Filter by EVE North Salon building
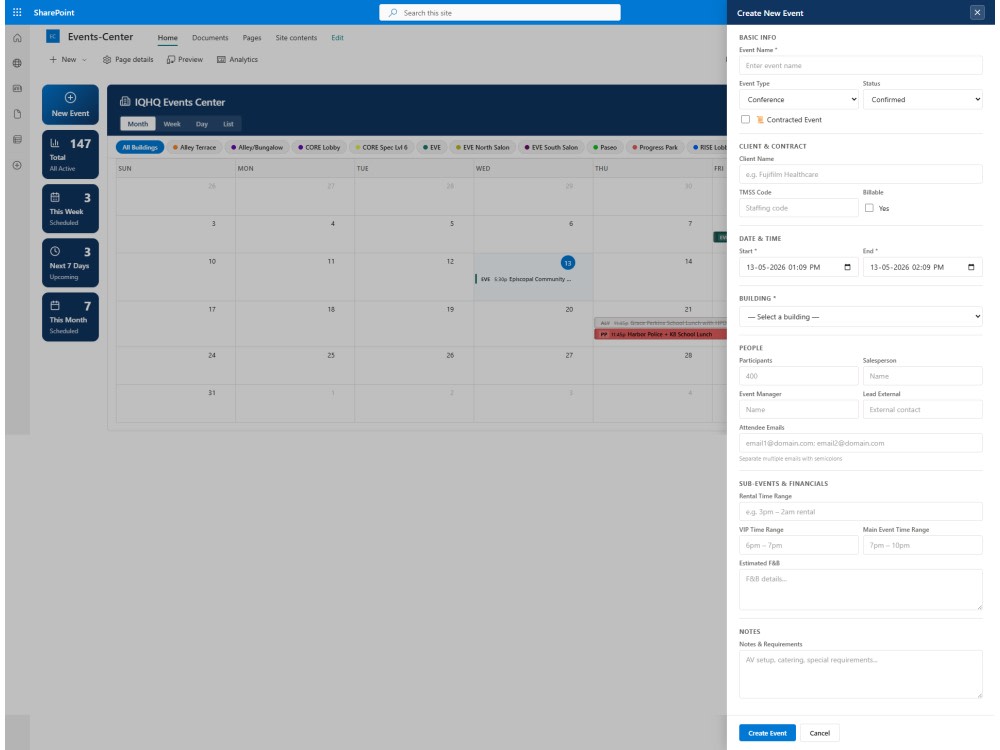This screenshot has height=750, width=1000. pos(482,147)
